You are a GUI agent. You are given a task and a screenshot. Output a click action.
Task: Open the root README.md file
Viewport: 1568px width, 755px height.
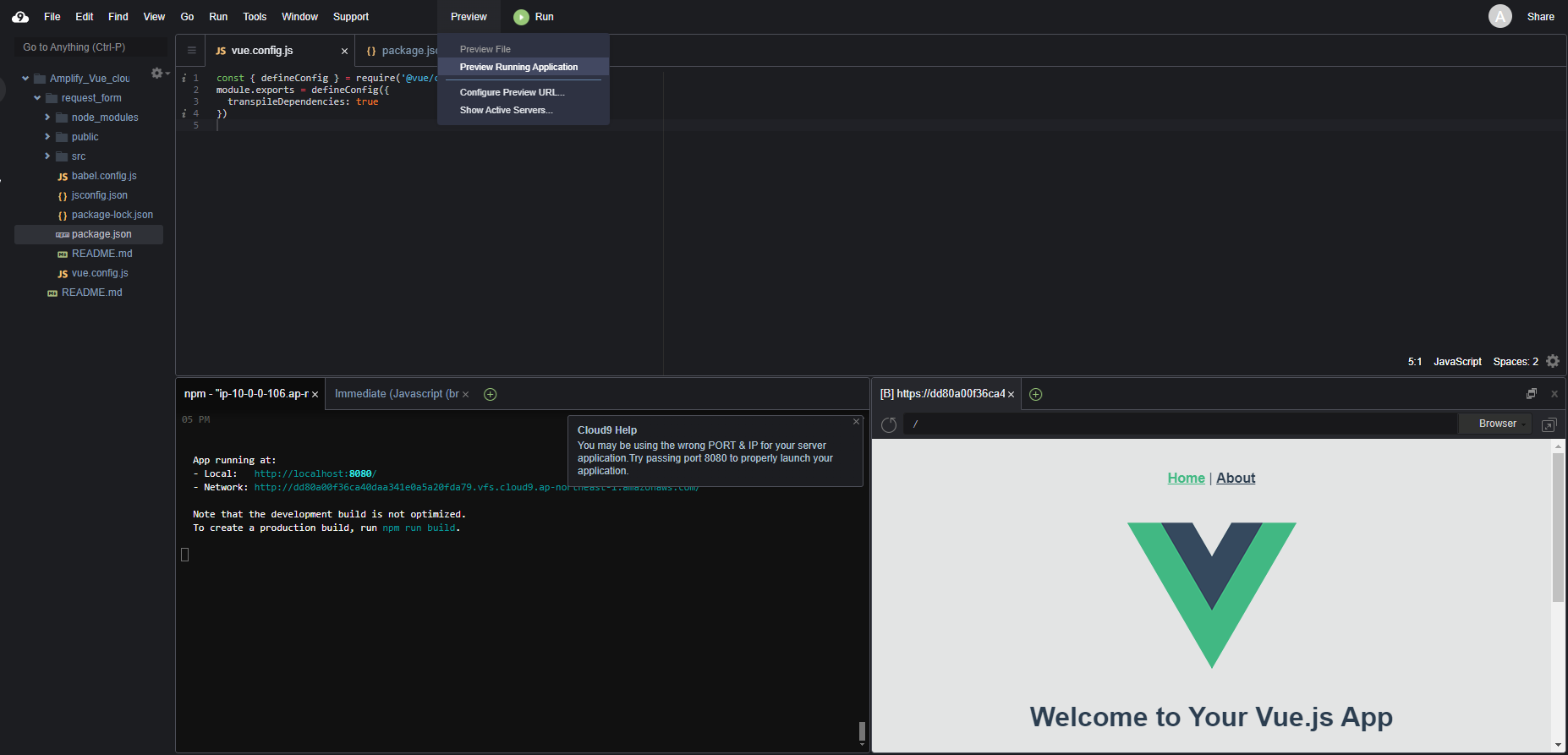point(91,293)
